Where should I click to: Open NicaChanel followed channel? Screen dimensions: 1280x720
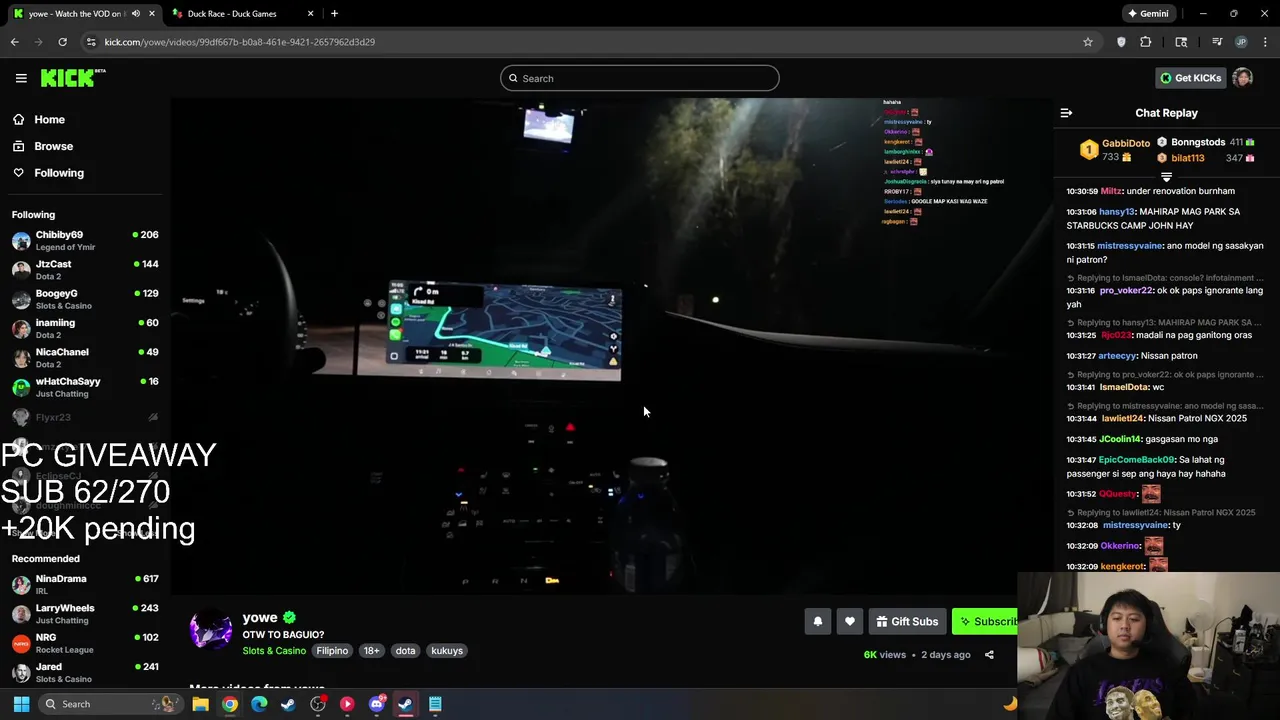tap(85, 358)
